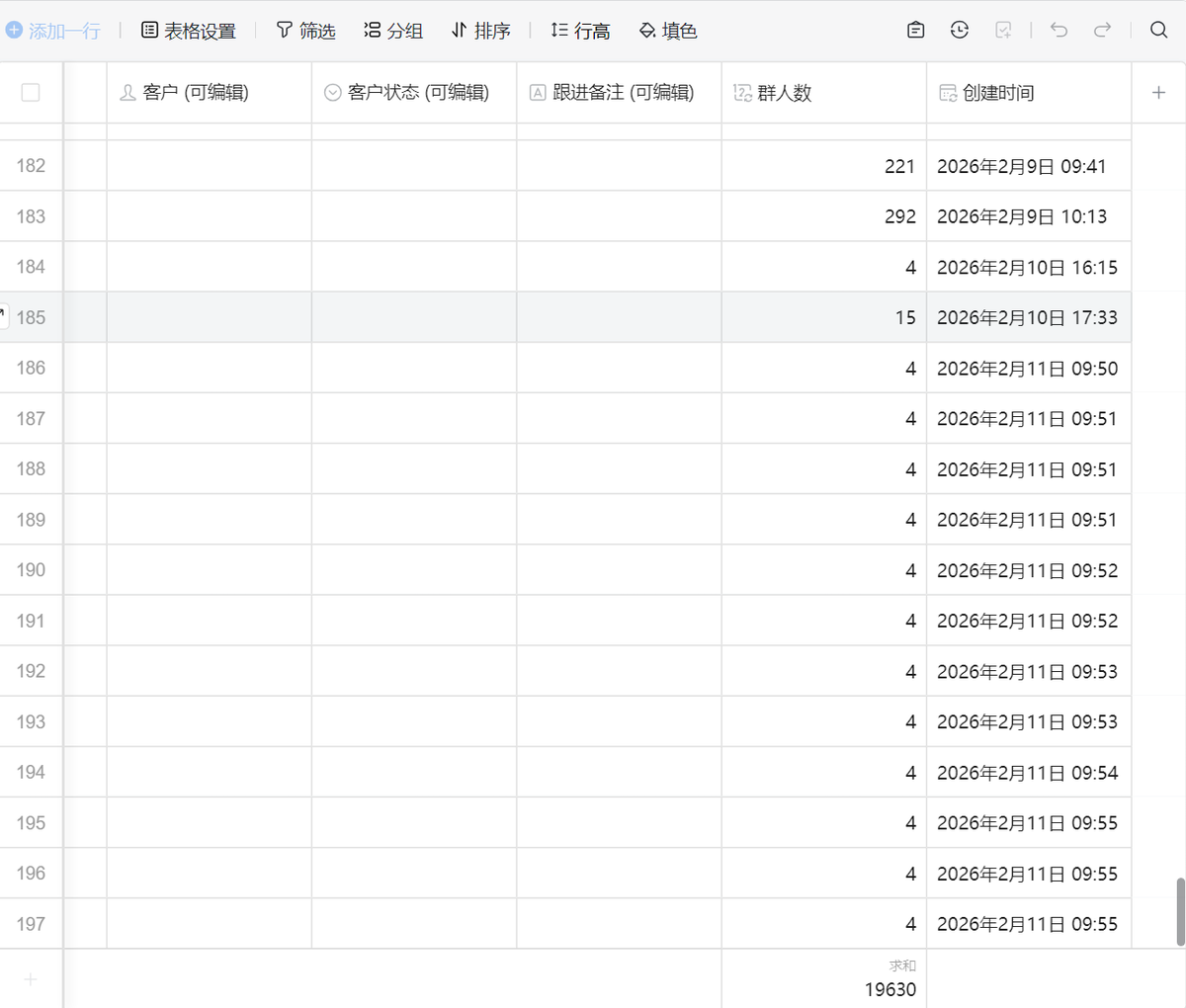Select row number 186

tap(31, 368)
